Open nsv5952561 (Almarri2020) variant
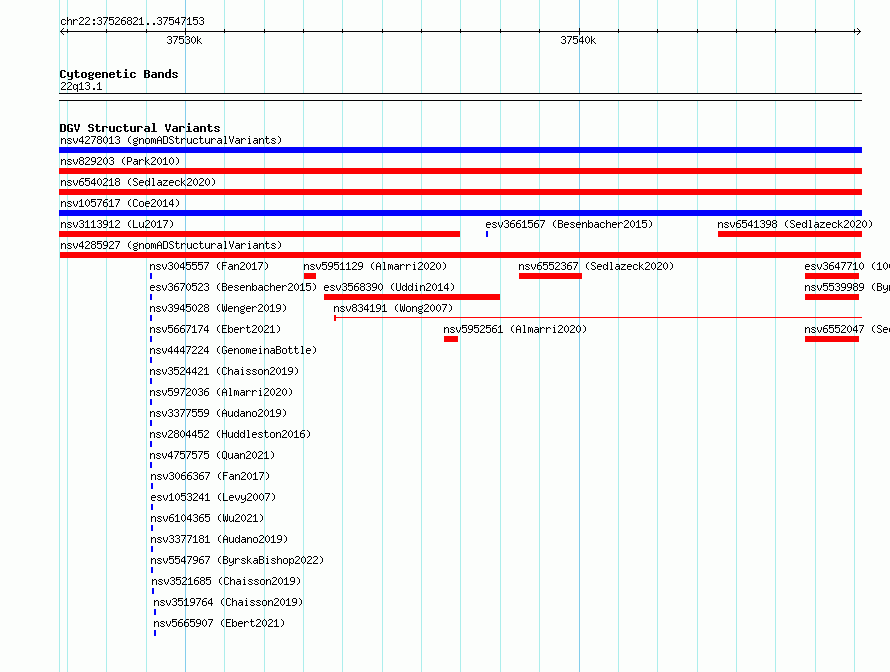Viewport: 890px width, 672px height. (515, 329)
